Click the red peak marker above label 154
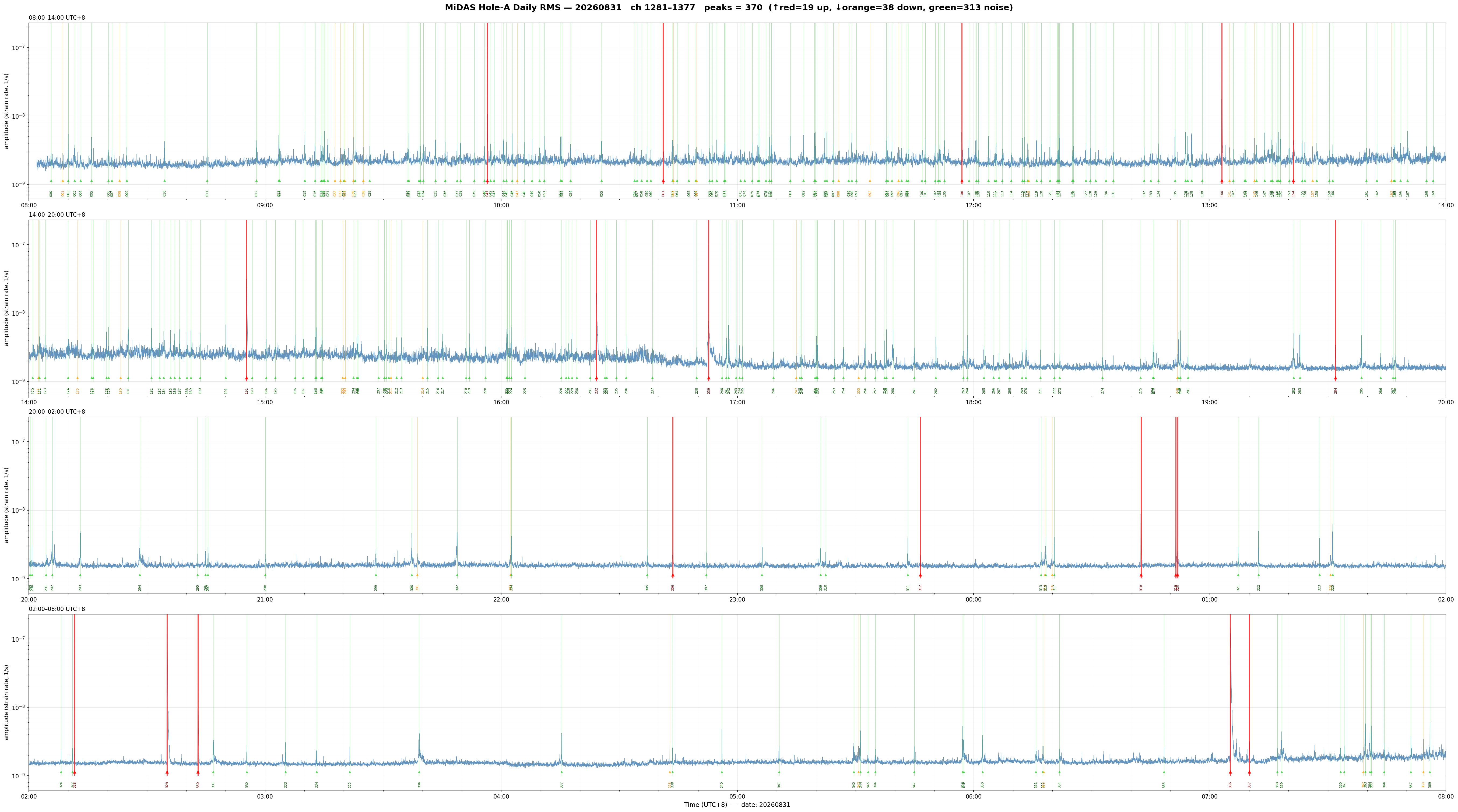Image resolution: width=1458 pixels, height=812 pixels. coord(1293,181)
